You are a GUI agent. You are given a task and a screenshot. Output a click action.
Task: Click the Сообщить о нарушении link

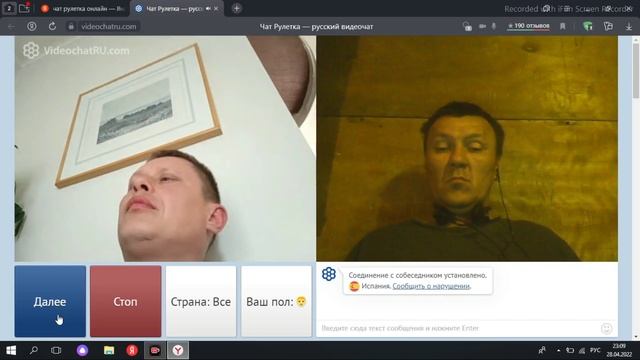(x=431, y=286)
